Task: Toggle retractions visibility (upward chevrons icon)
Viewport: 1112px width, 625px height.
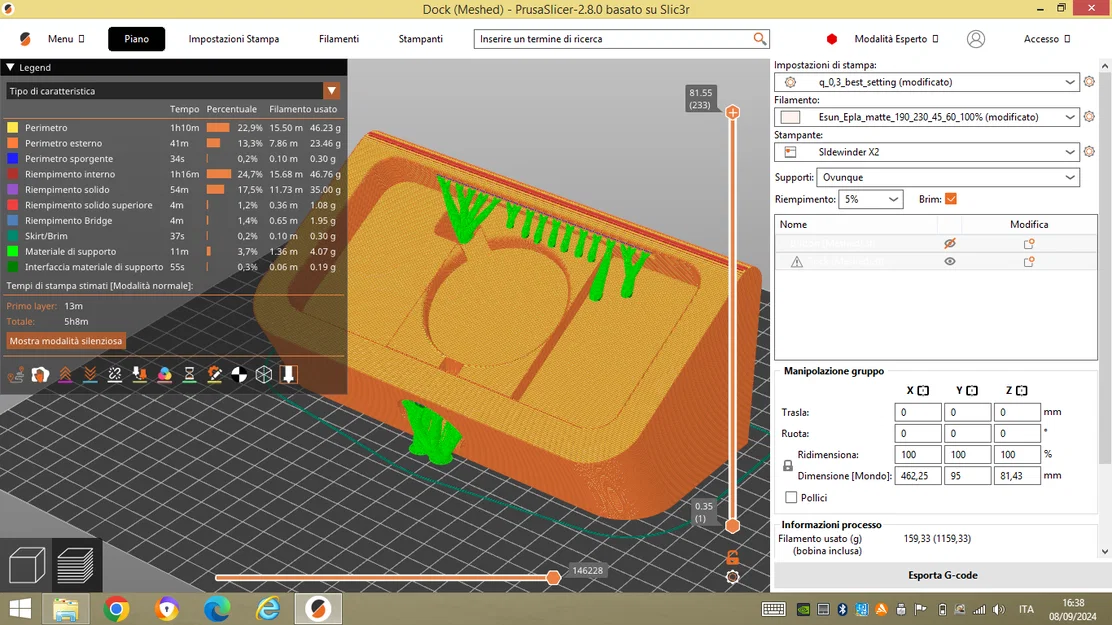Action: 65,375
